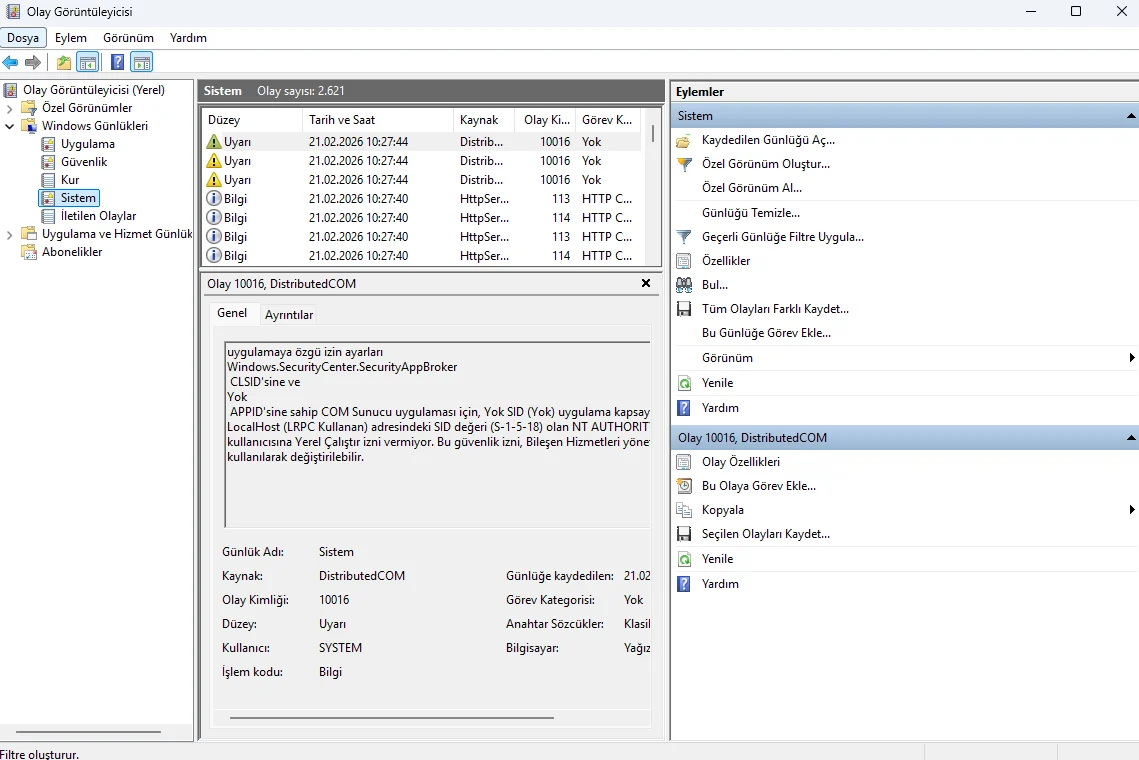The image size is (1139, 760).
Task: Click the blue Help question mark toolbar icon
Action: (117, 63)
